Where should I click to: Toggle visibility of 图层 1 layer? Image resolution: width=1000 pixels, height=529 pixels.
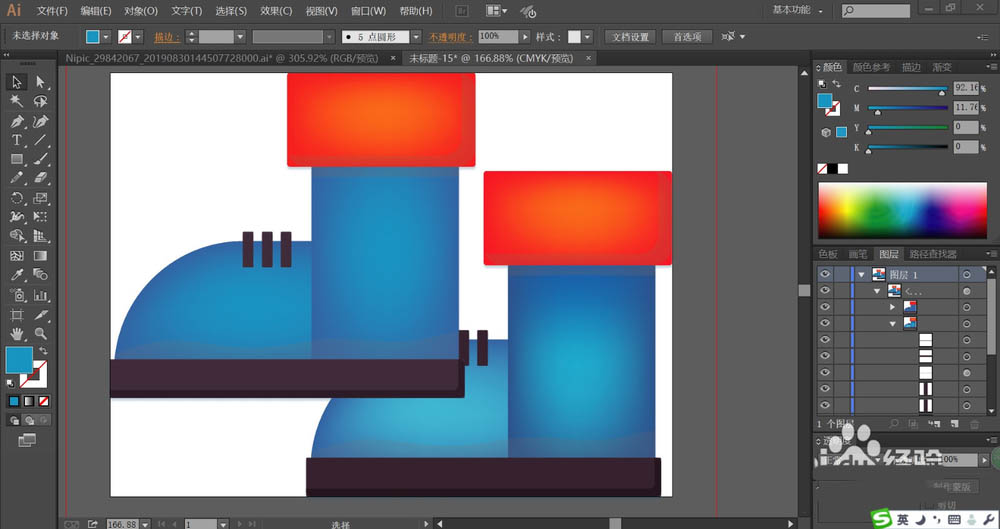pos(825,274)
